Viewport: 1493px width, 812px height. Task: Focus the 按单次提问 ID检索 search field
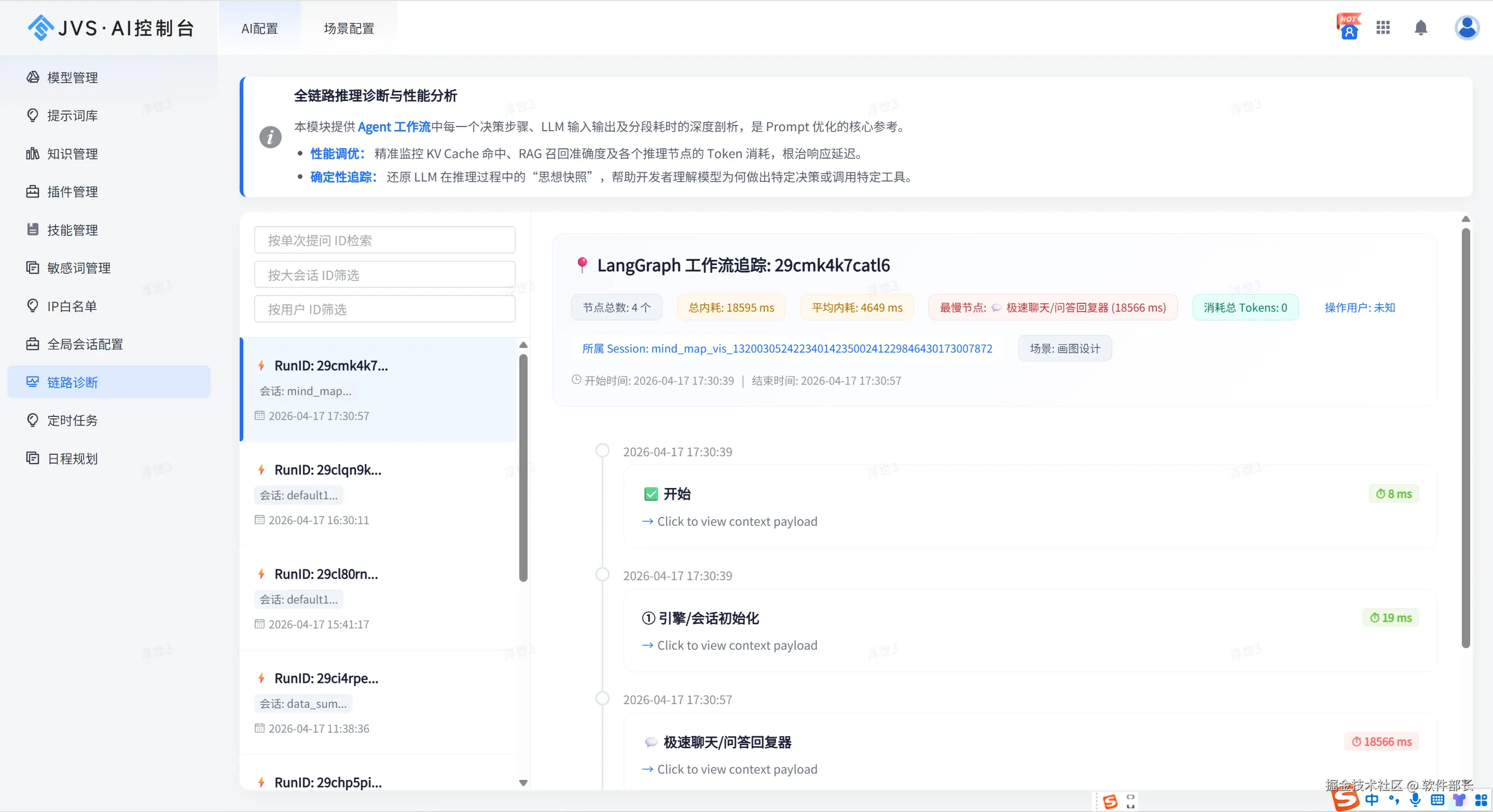click(x=384, y=241)
